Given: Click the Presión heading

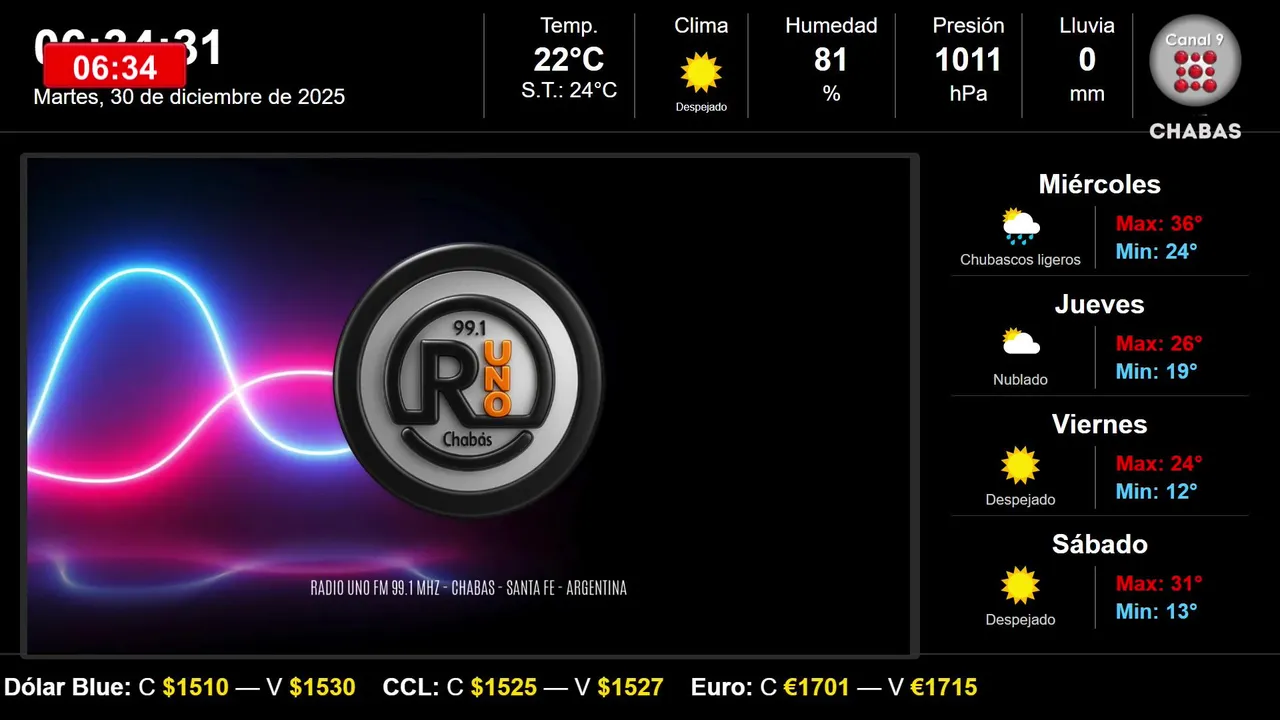Looking at the screenshot, I should click(x=968, y=26).
